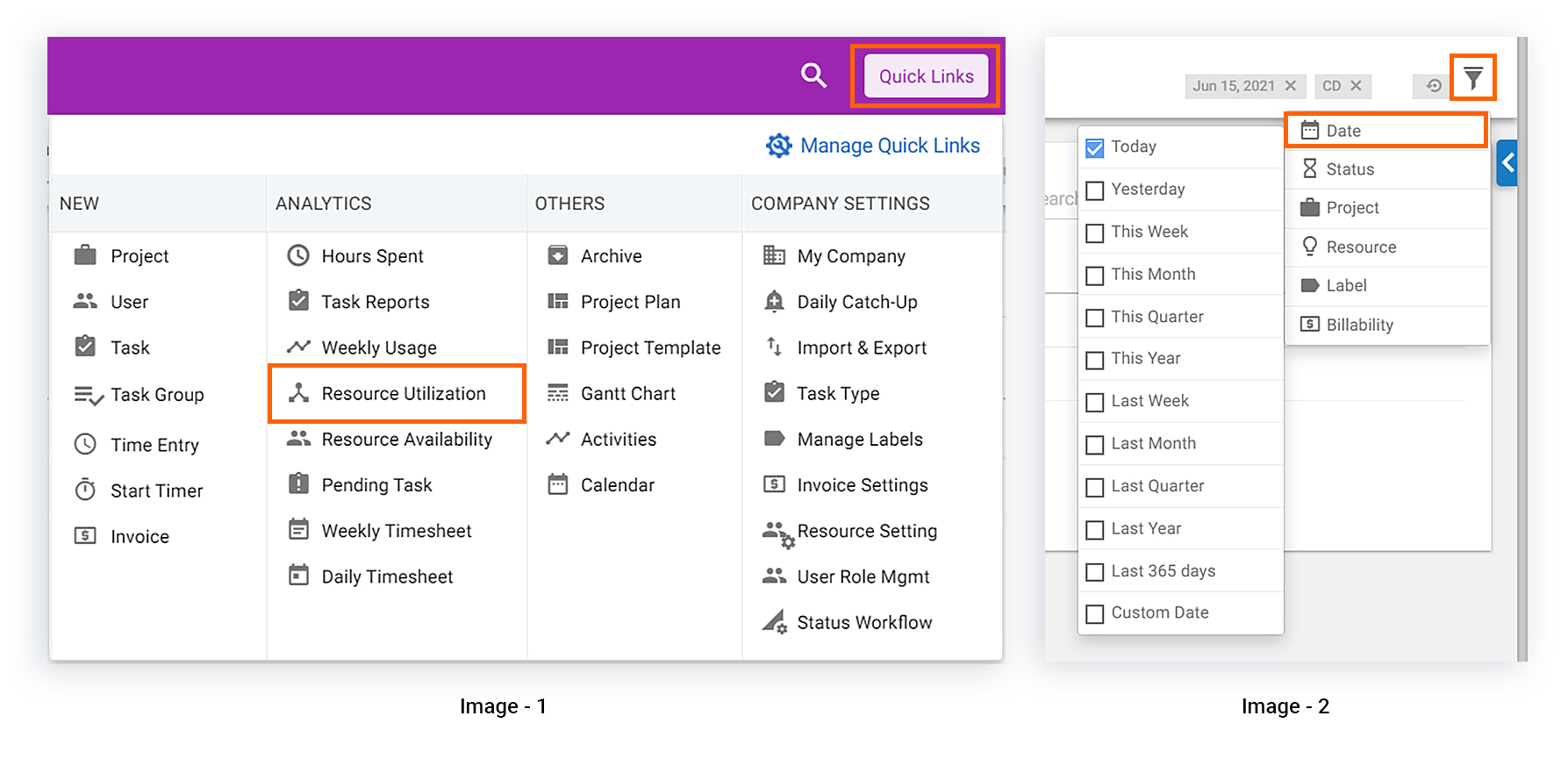
Task: Click the Task Reports clipboard icon
Action: 298,300
